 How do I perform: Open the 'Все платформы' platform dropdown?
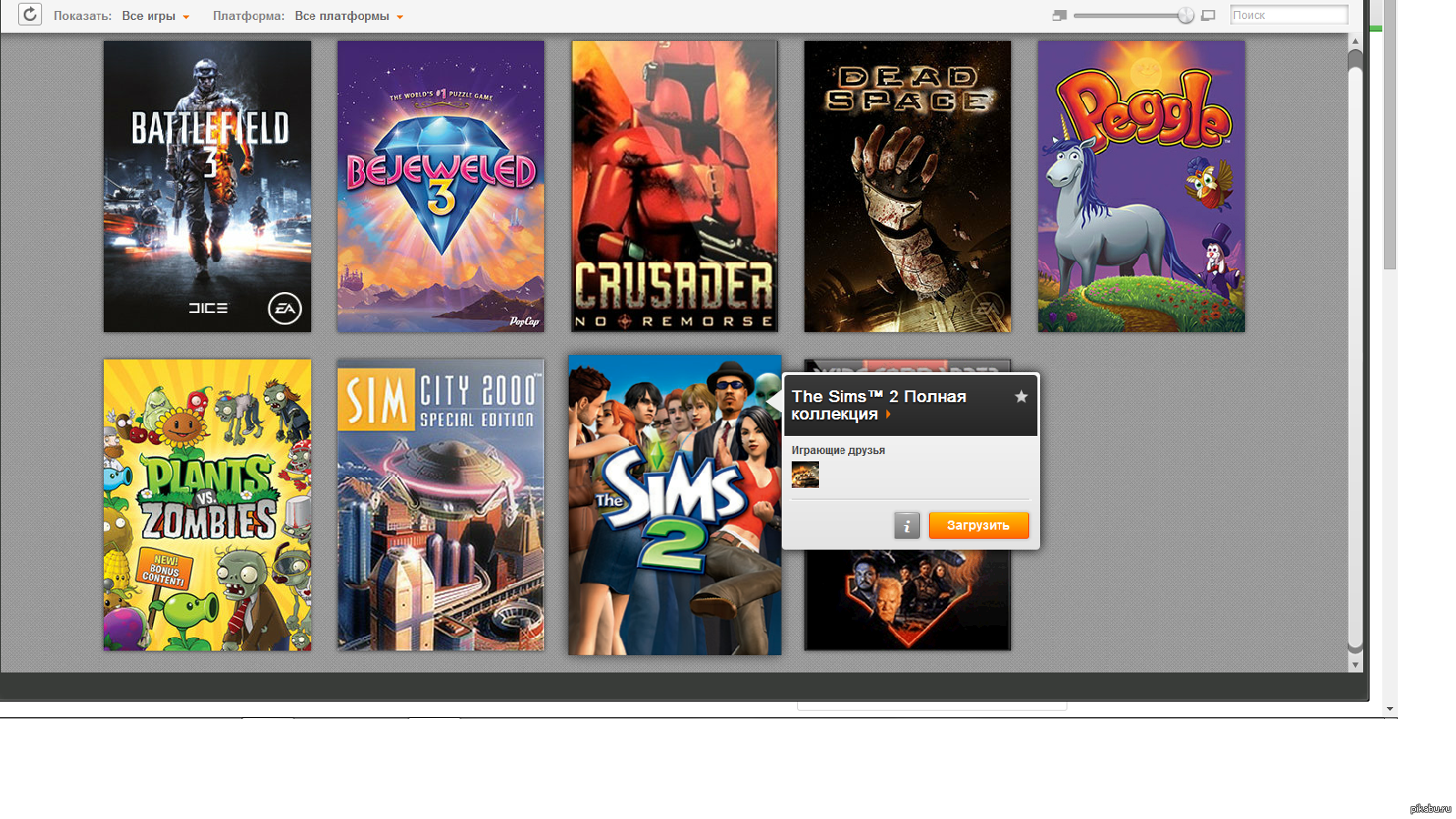coord(349,15)
